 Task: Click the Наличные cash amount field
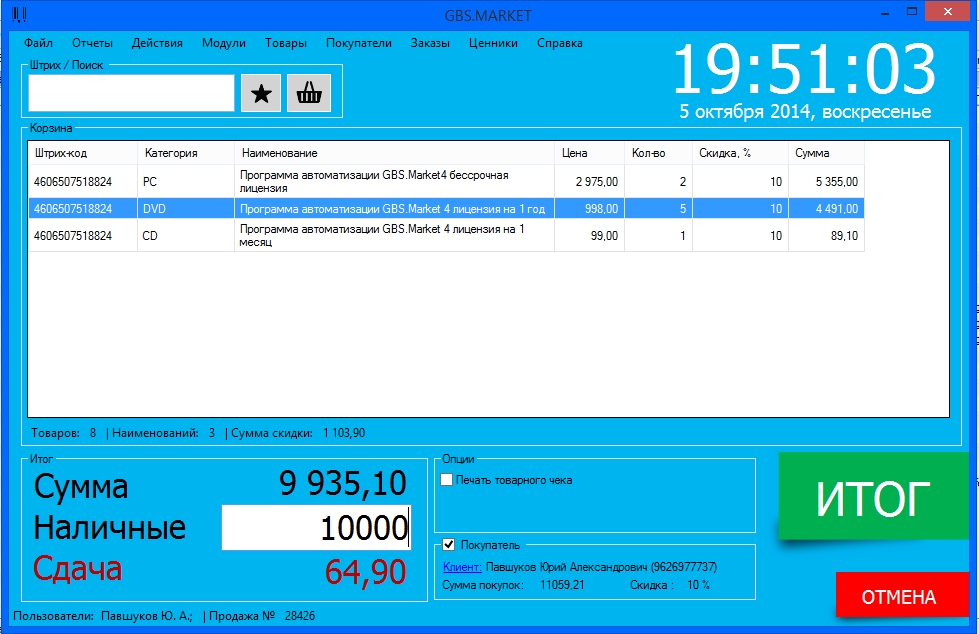317,528
